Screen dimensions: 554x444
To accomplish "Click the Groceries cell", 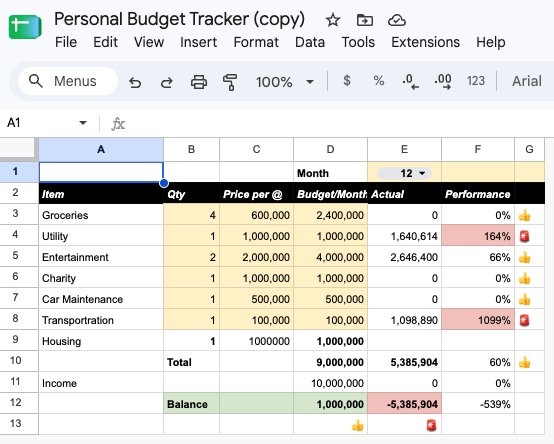I will (x=101, y=215).
